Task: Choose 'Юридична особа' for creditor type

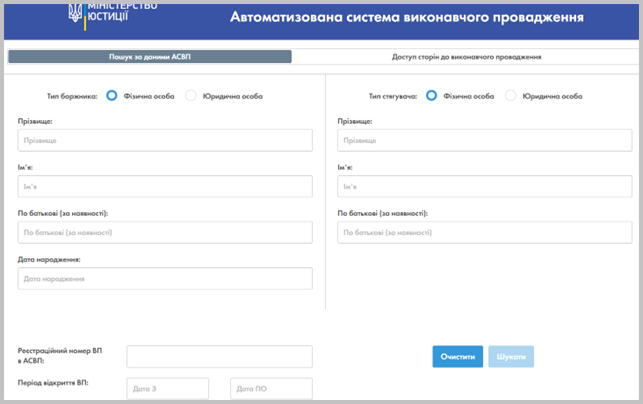Action: click(511, 96)
